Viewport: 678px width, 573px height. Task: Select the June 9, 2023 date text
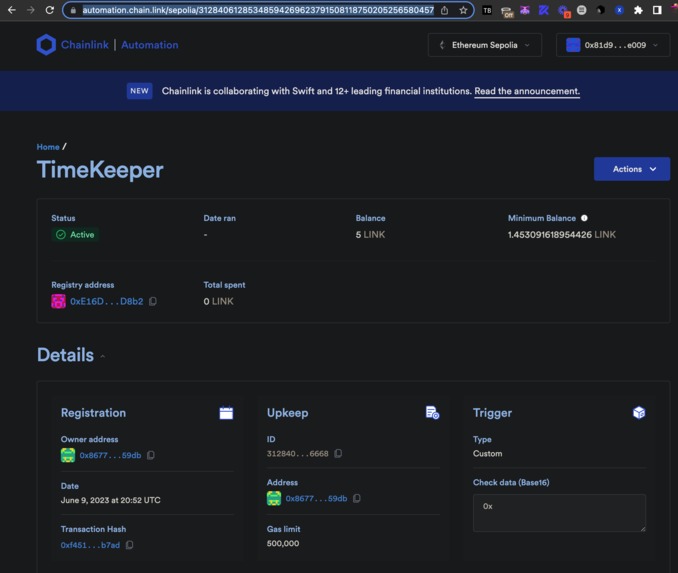[x=110, y=500]
